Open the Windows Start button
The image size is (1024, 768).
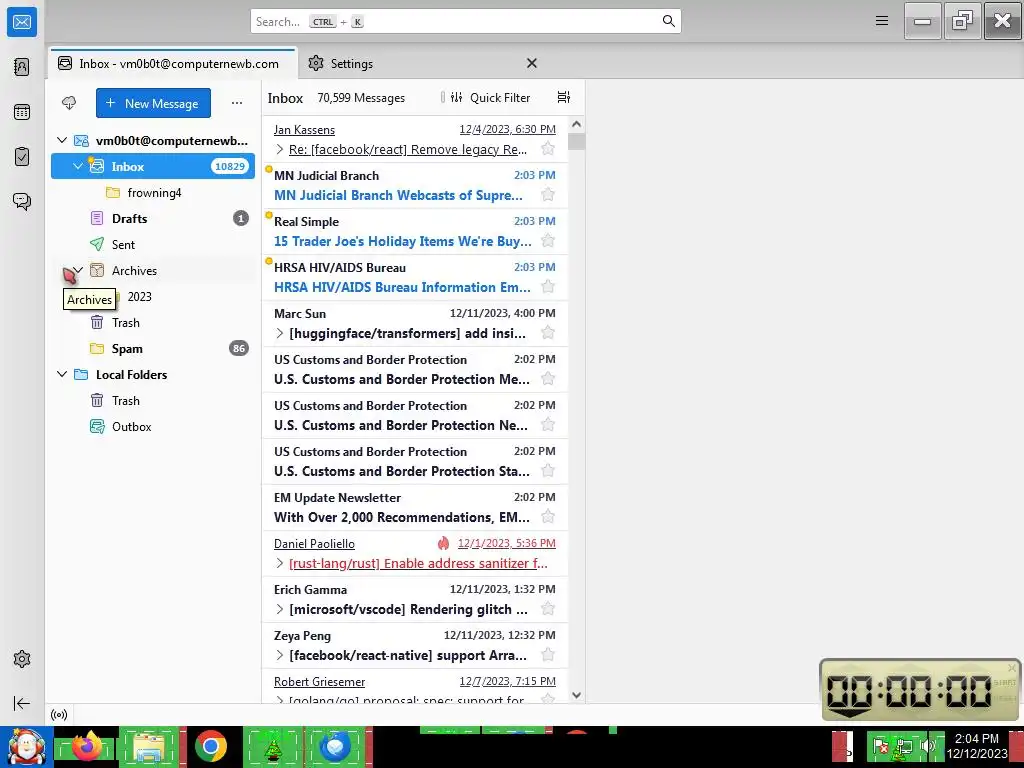(x=26, y=747)
